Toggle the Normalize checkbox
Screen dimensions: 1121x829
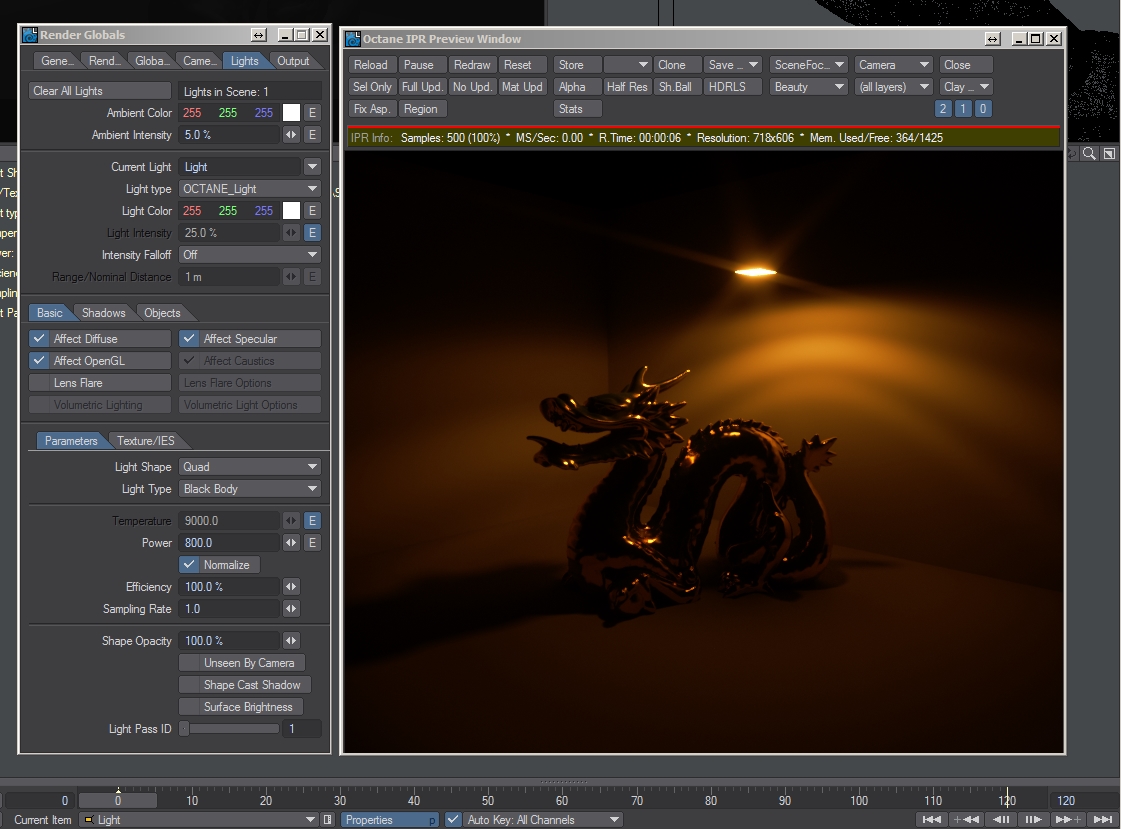[x=190, y=565]
